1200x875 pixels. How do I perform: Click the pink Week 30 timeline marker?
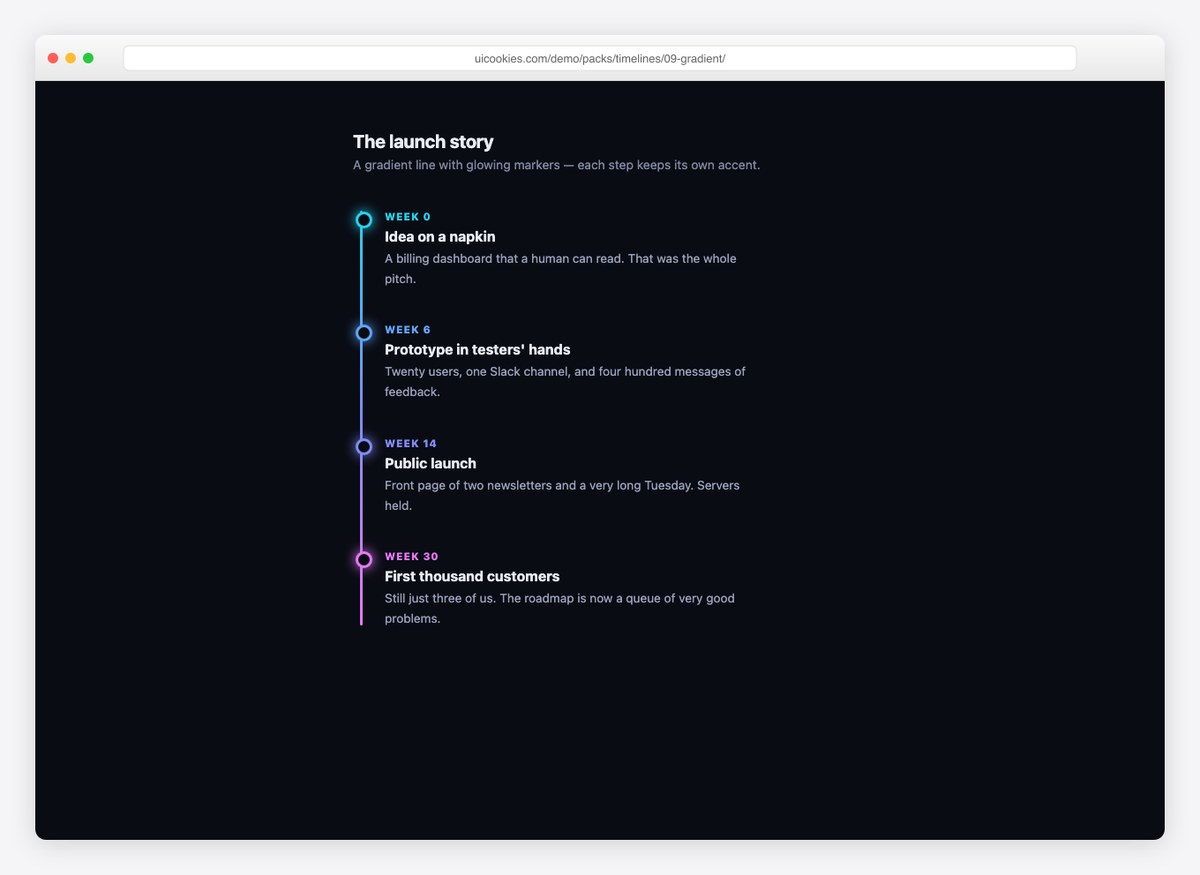coord(364,559)
